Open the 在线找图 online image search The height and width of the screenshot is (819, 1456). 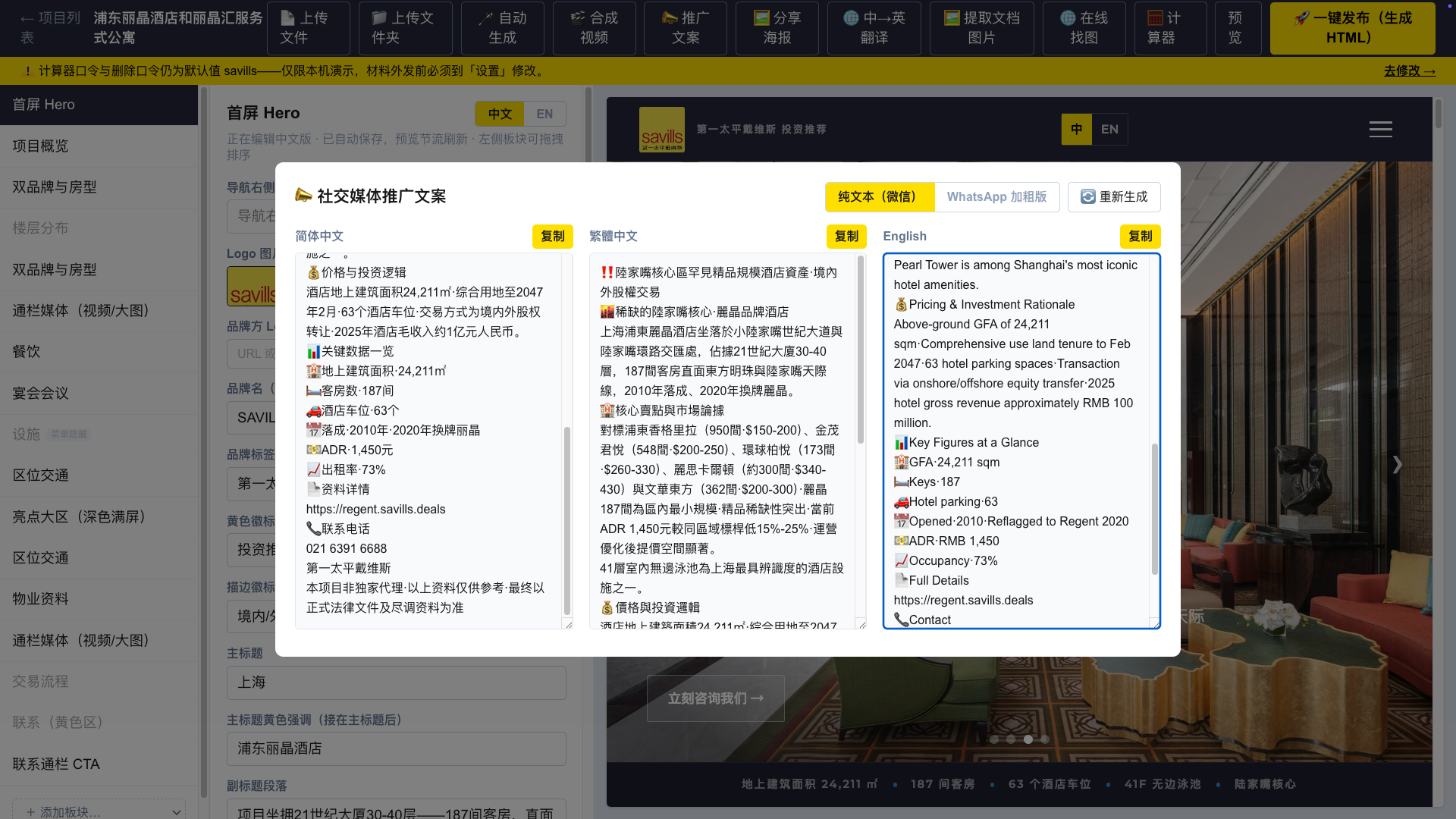(1084, 28)
